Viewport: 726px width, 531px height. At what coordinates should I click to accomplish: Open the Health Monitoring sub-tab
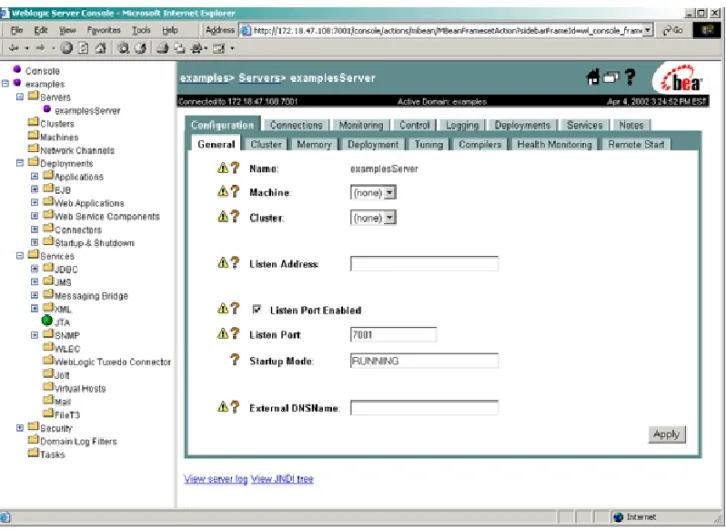554,144
